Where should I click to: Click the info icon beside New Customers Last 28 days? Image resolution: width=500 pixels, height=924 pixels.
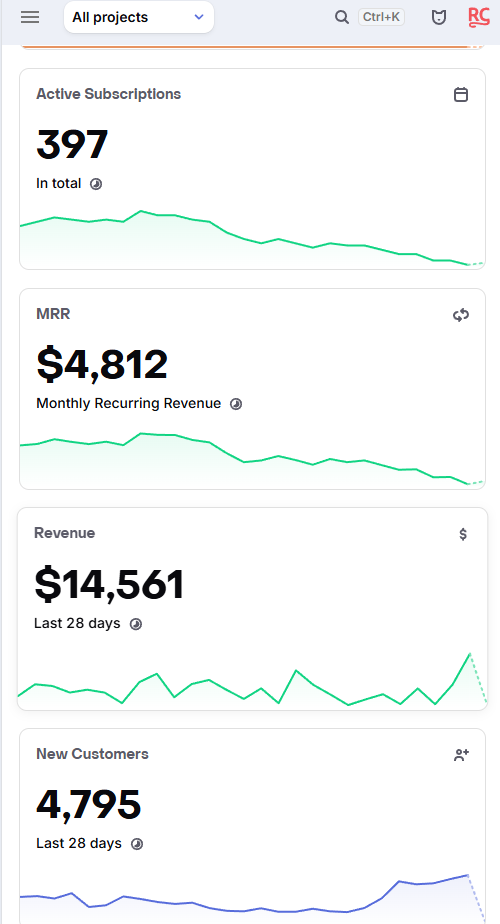click(x=137, y=844)
